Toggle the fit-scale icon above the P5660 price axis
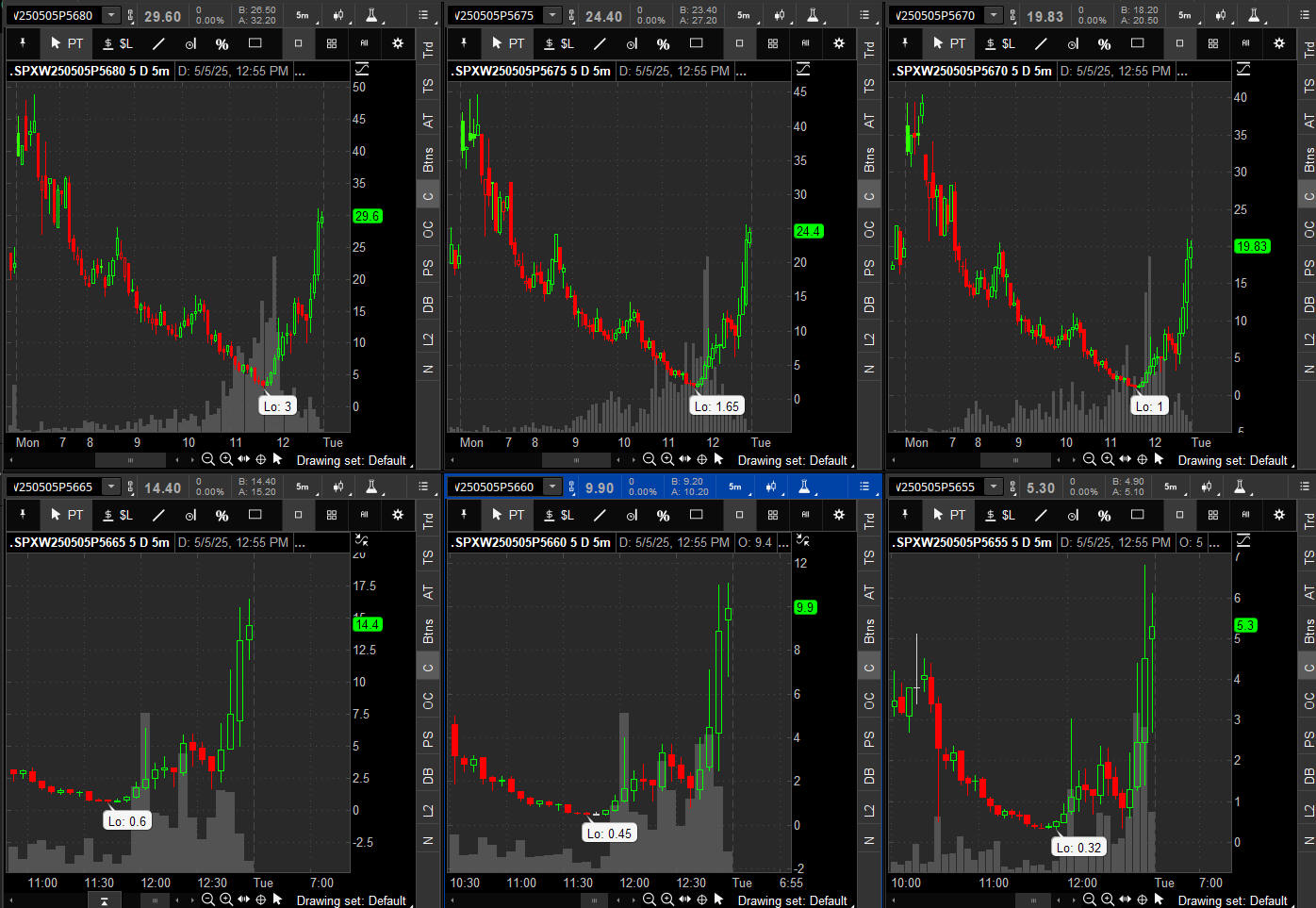 tap(802, 540)
